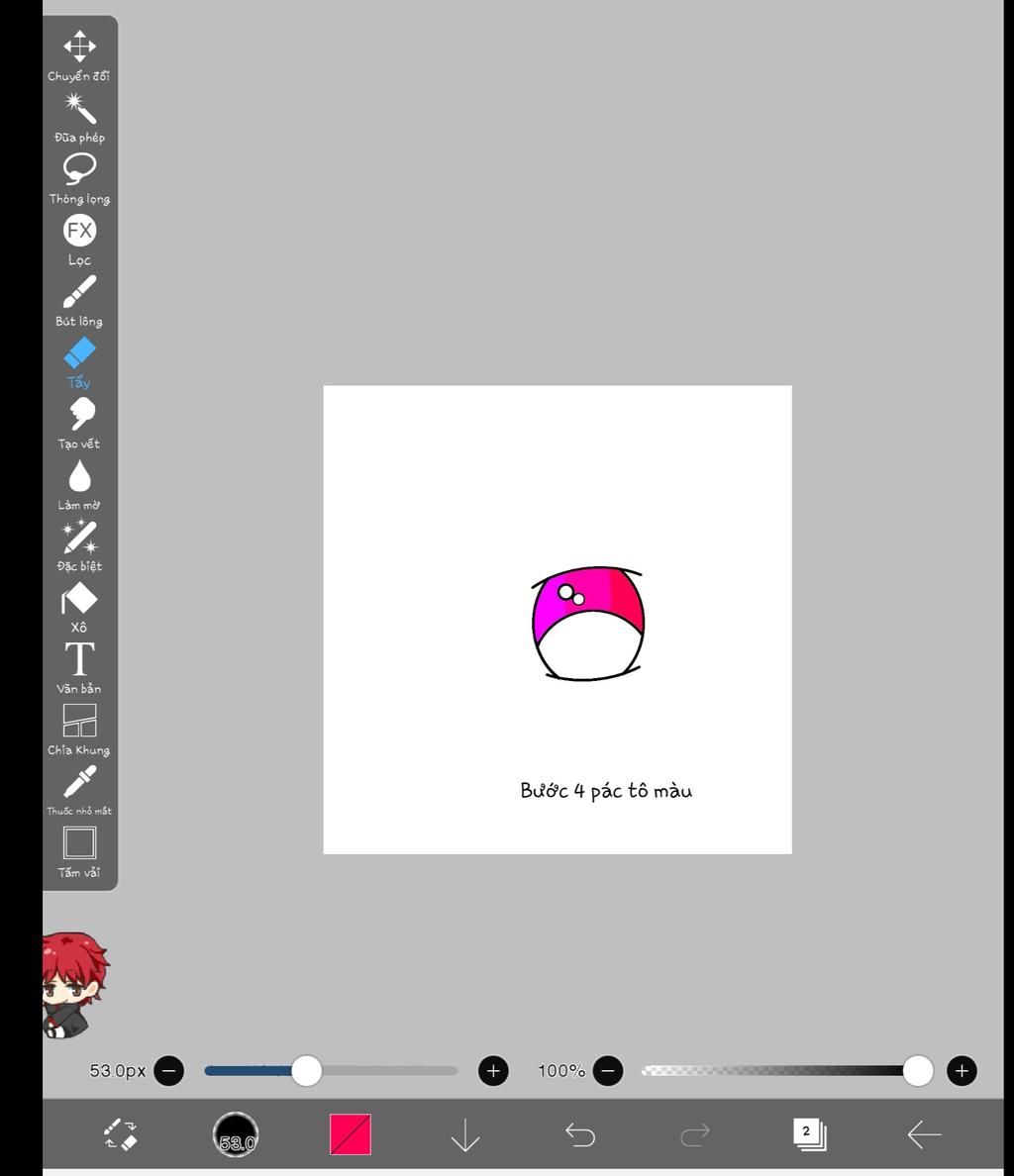This screenshot has height=1176, width=1014.
Task: Select the Xô bucket fill tool
Action: click(x=78, y=598)
